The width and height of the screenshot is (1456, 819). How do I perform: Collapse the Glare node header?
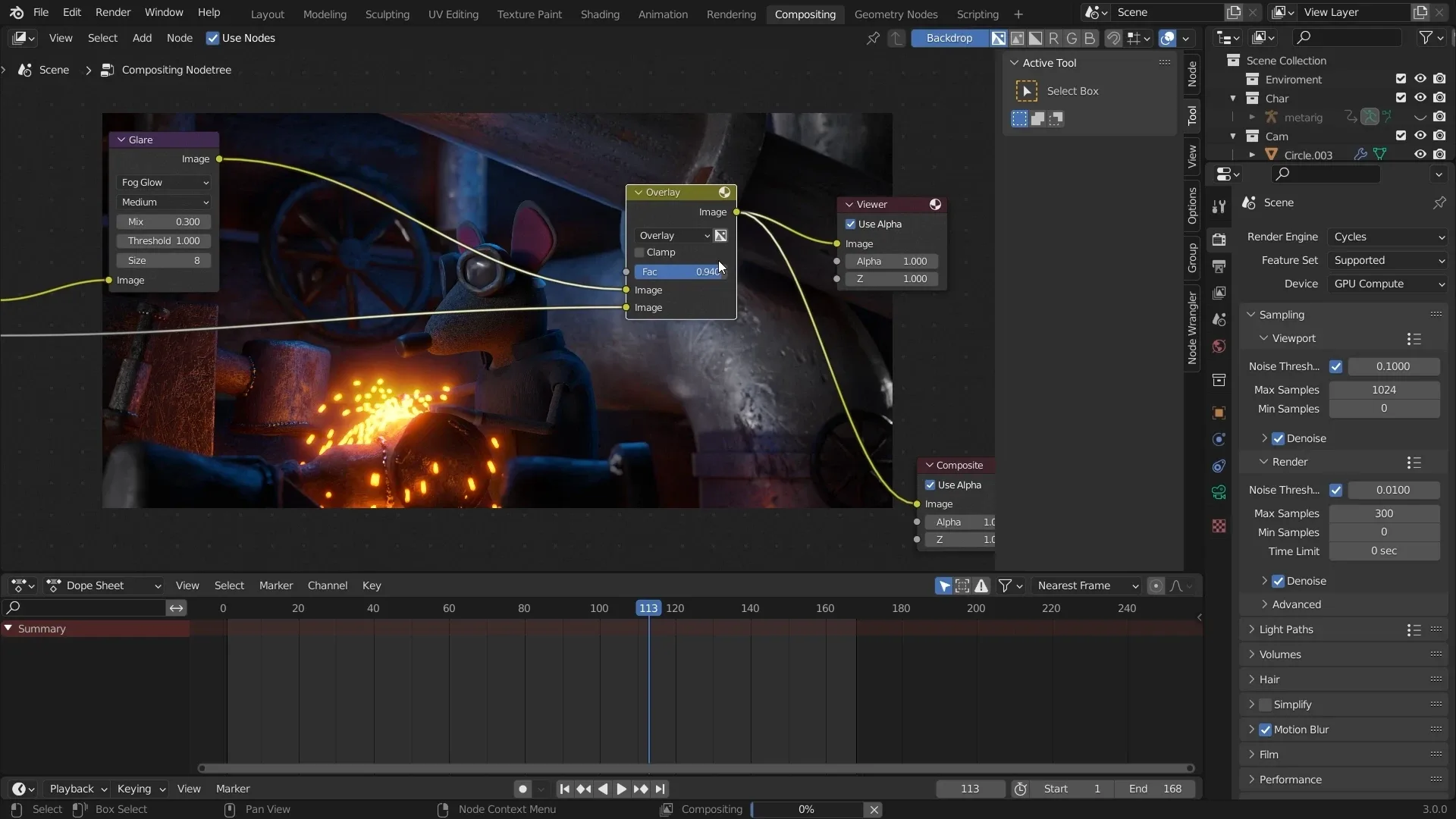pyautogui.click(x=122, y=140)
